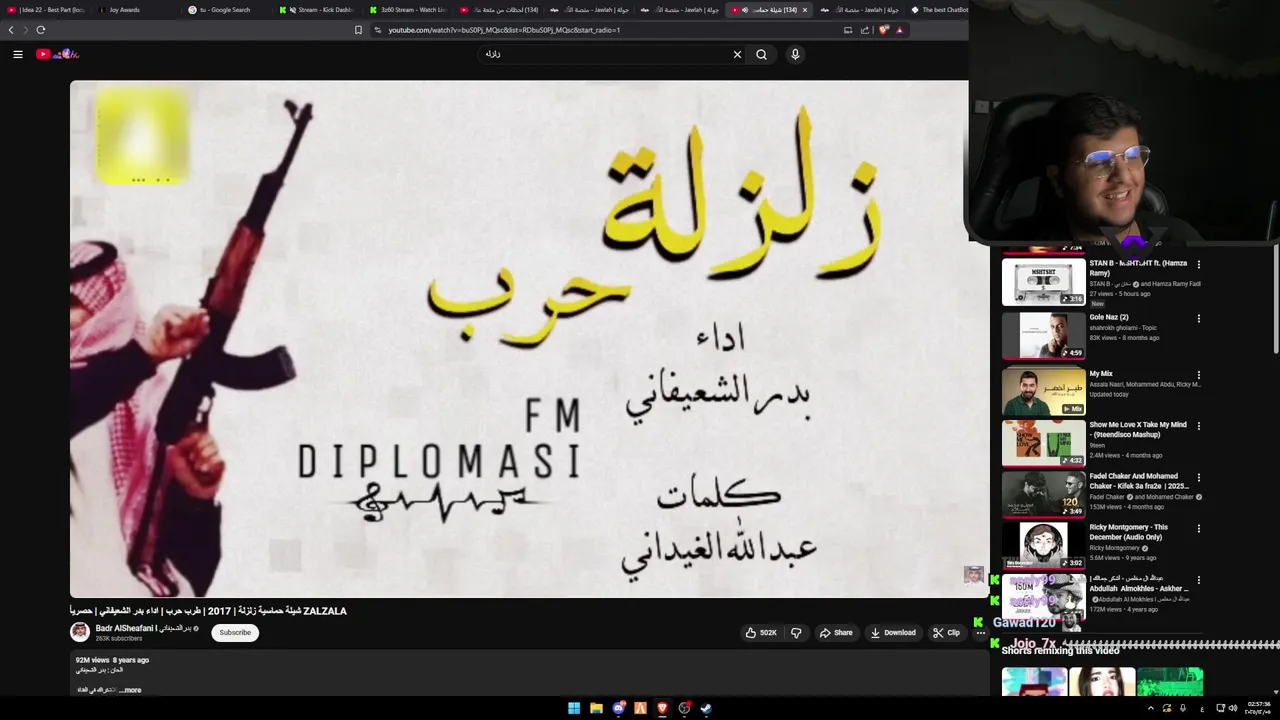Switch to The best ChatBot tab
Screen dimensions: 1280x720
click(939, 10)
